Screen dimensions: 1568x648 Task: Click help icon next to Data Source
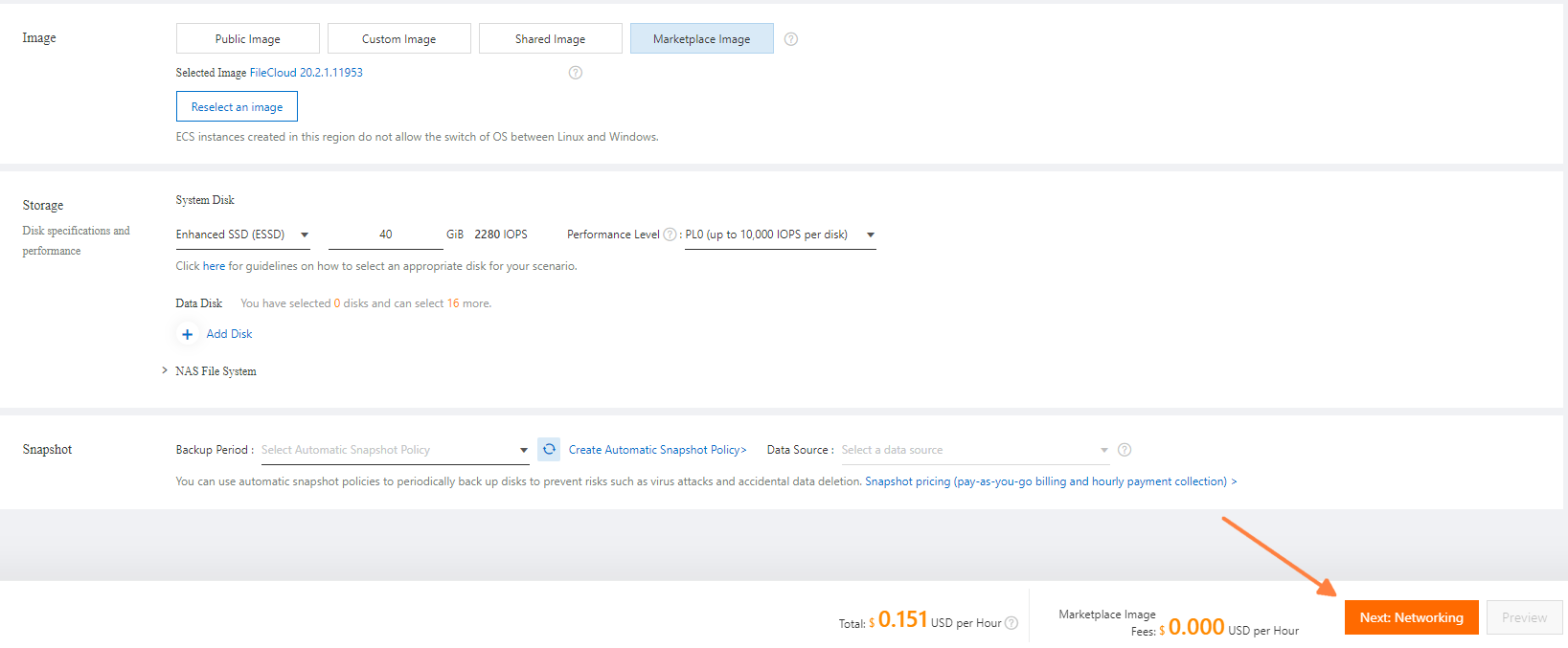point(1125,450)
